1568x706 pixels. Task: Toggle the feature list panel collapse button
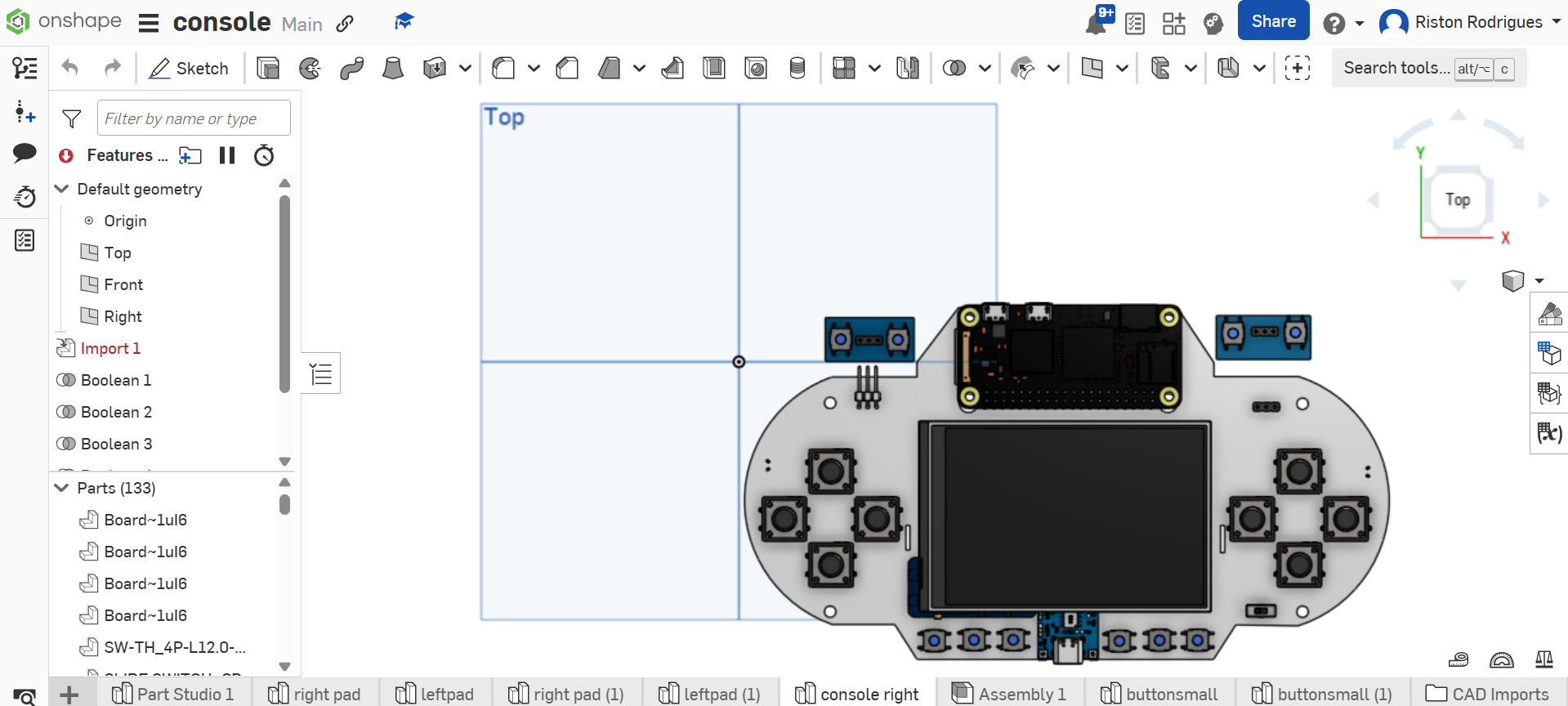(x=321, y=374)
